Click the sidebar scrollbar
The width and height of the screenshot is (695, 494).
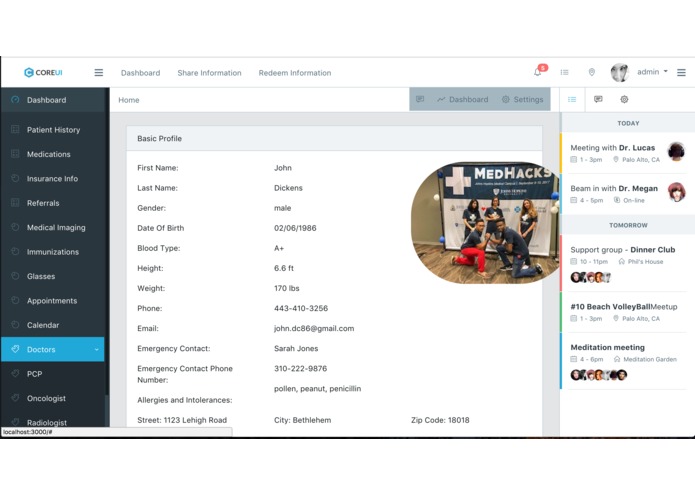(x=106, y=410)
